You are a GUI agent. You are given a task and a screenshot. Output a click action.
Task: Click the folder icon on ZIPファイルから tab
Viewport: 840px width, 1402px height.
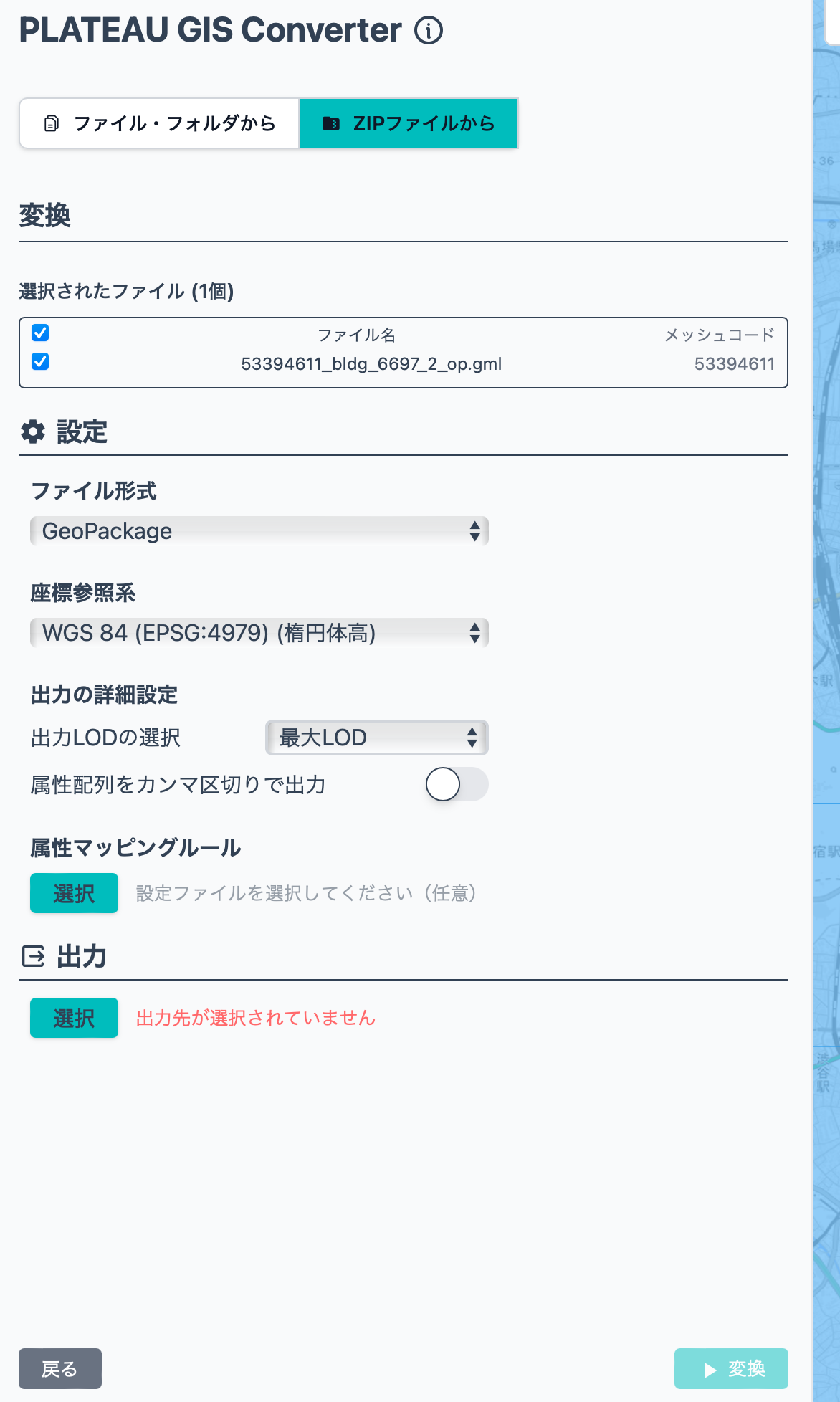pos(330,123)
